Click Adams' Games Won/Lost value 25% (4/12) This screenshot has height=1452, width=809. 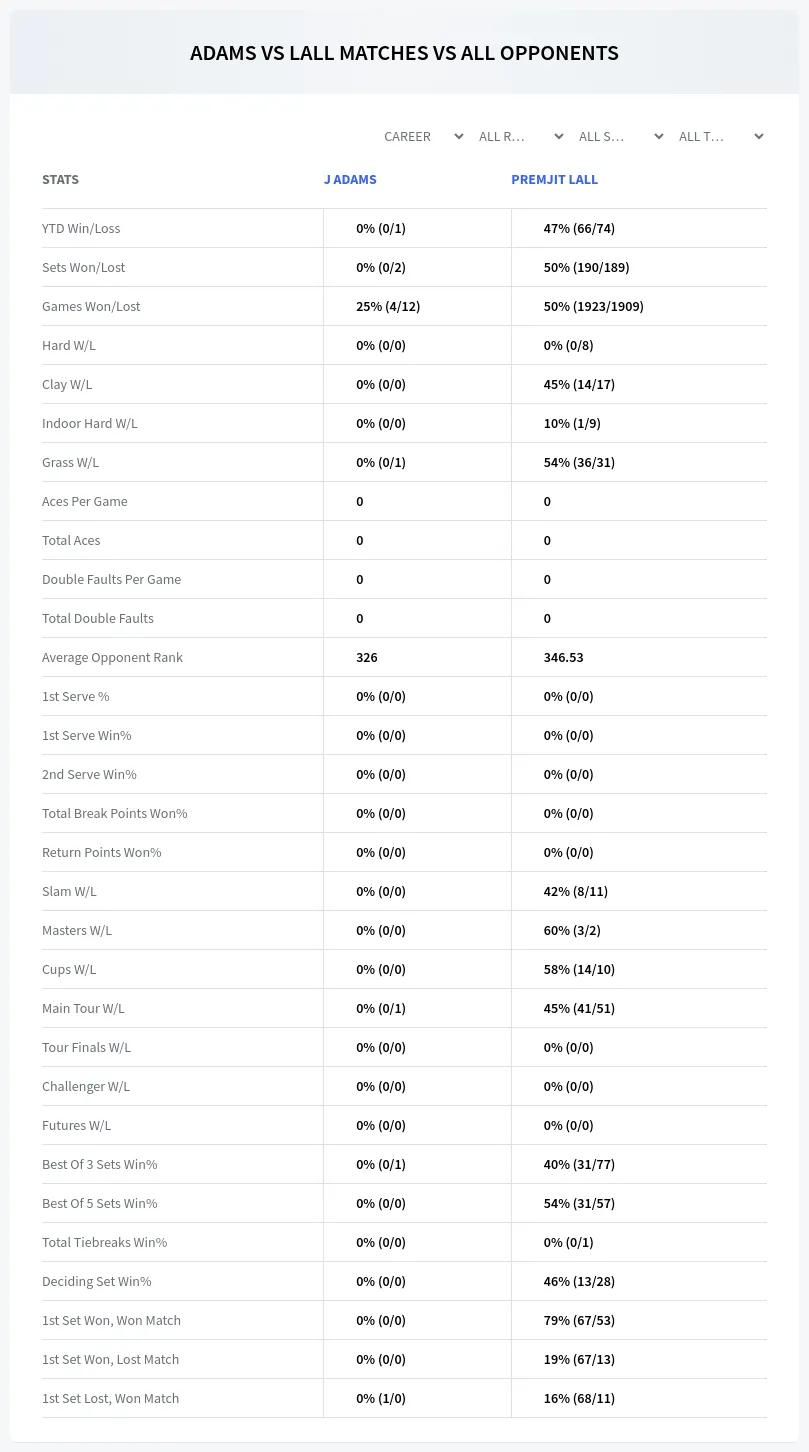[388, 306]
